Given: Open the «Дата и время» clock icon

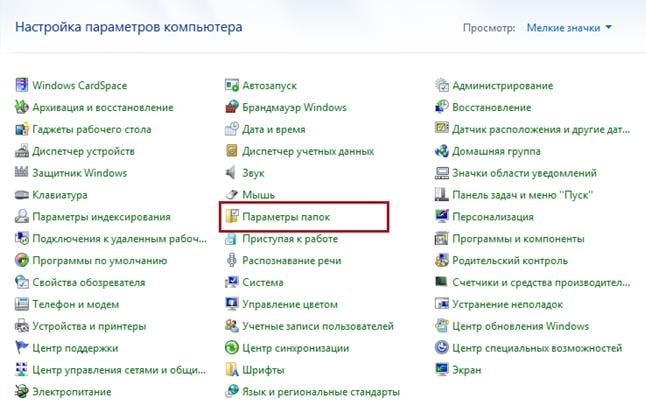Looking at the screenshot, I should (x=232, y=129).
